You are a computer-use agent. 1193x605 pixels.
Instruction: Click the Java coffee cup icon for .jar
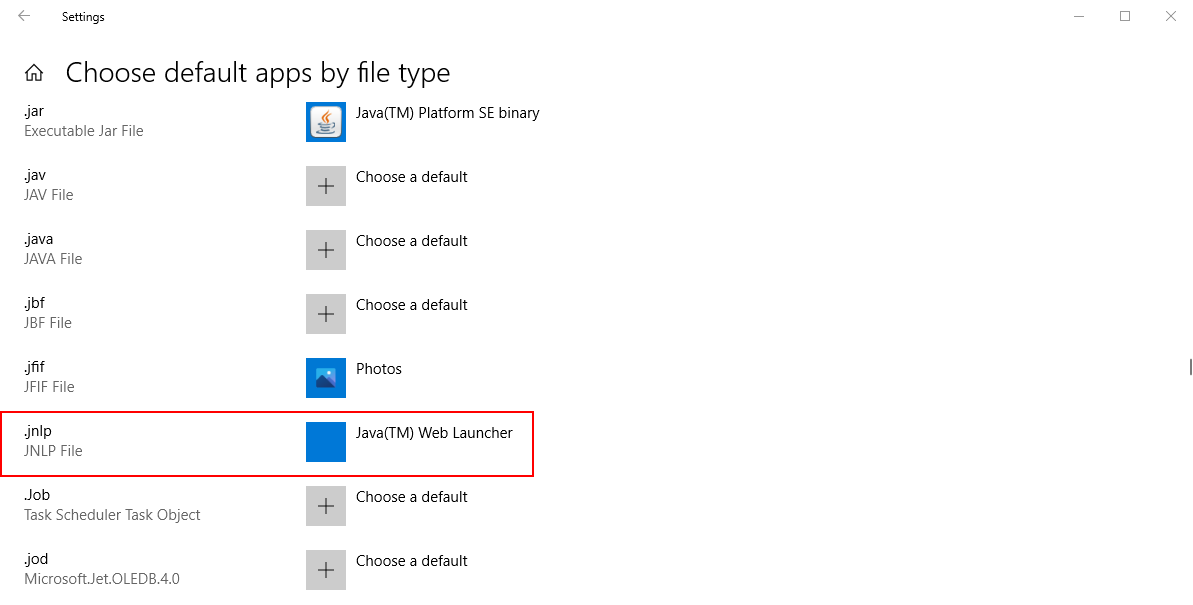[326, 122]
